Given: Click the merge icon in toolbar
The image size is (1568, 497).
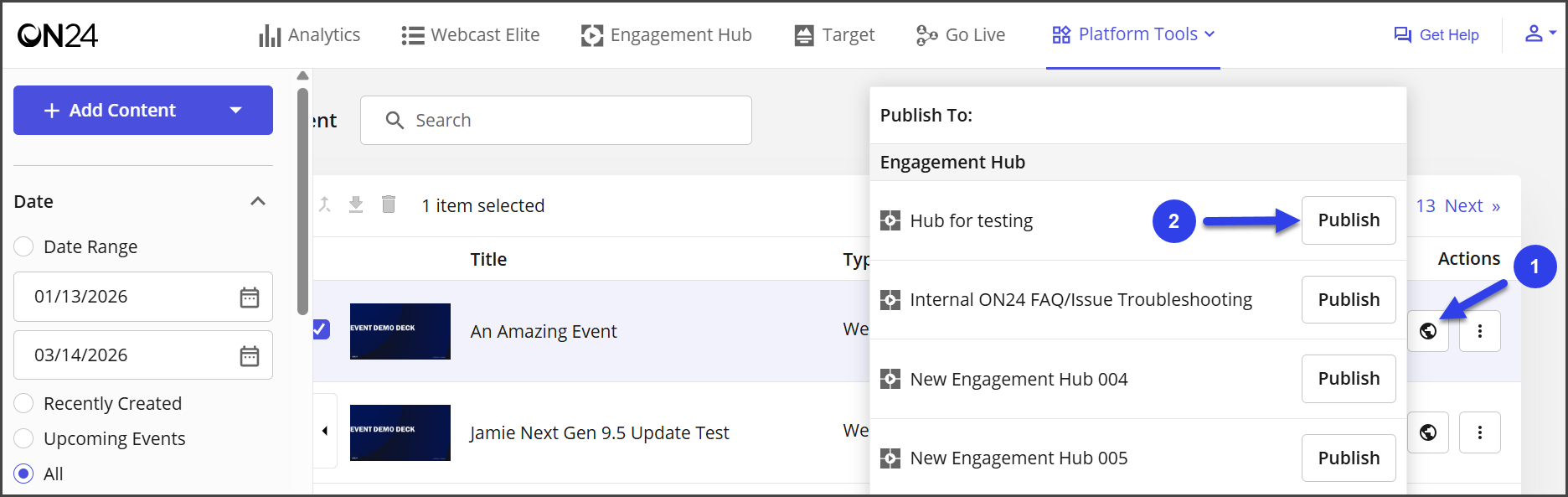Looking at the screenshot, I should coord(325,204).
